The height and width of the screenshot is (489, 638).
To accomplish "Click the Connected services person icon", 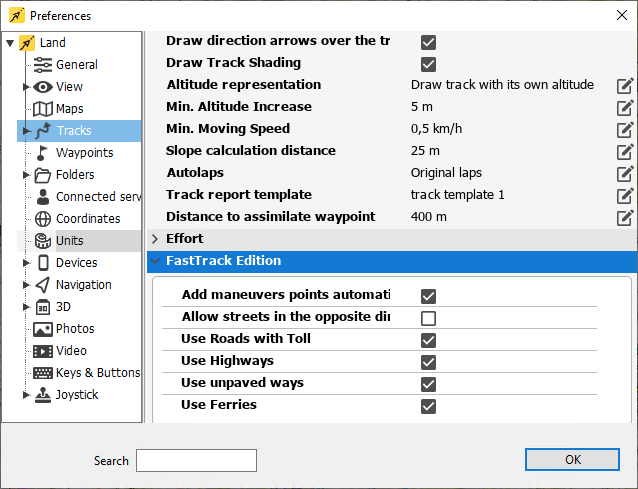I will click(x=43, y=196).
